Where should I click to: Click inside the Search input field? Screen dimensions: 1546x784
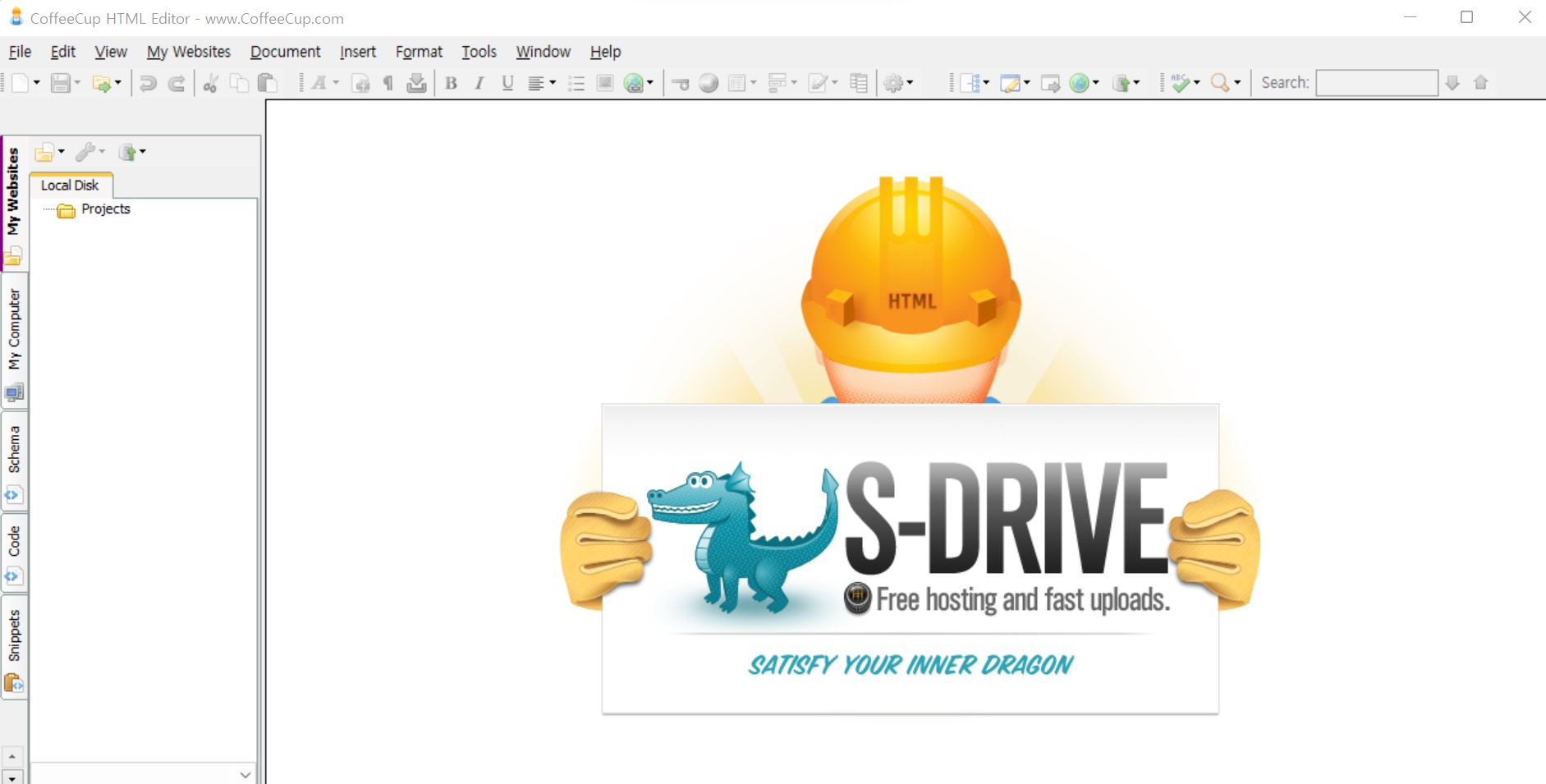tap(1377, 83)
